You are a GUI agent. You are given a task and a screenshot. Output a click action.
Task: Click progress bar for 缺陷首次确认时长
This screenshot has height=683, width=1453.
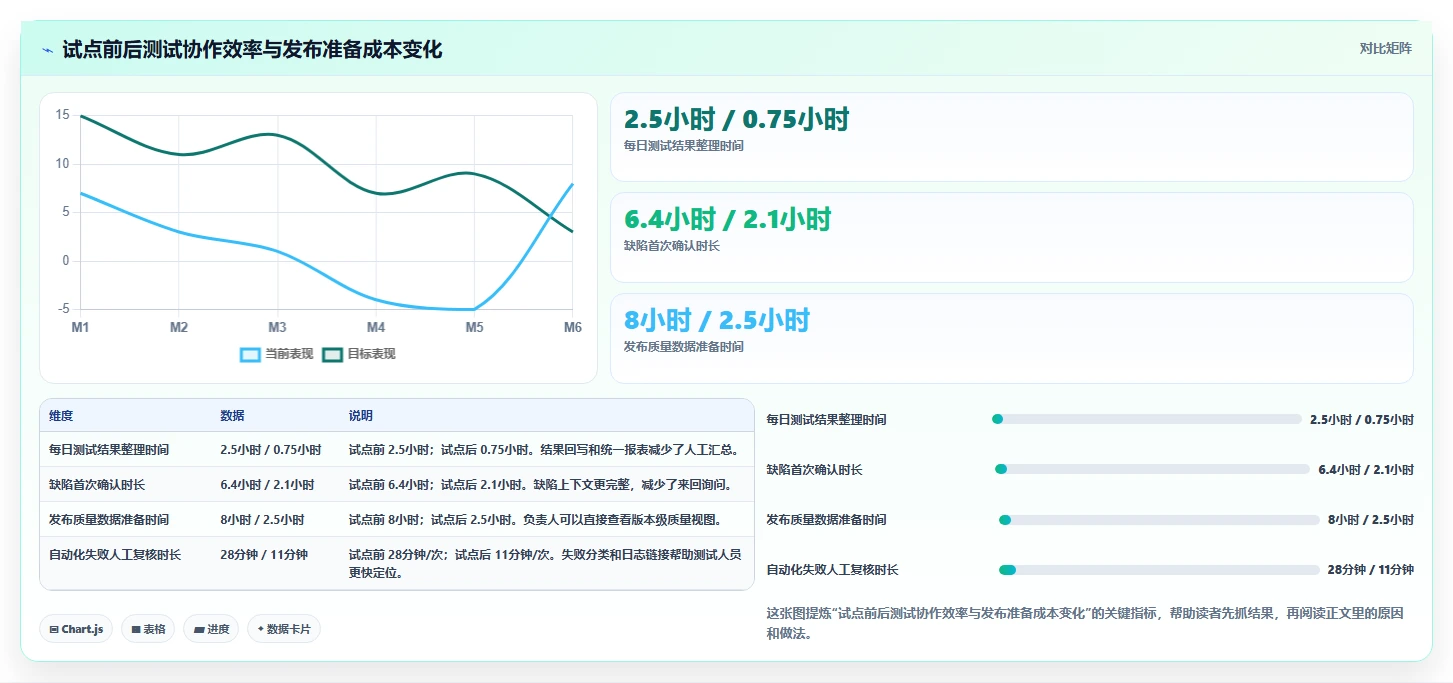1152,469
